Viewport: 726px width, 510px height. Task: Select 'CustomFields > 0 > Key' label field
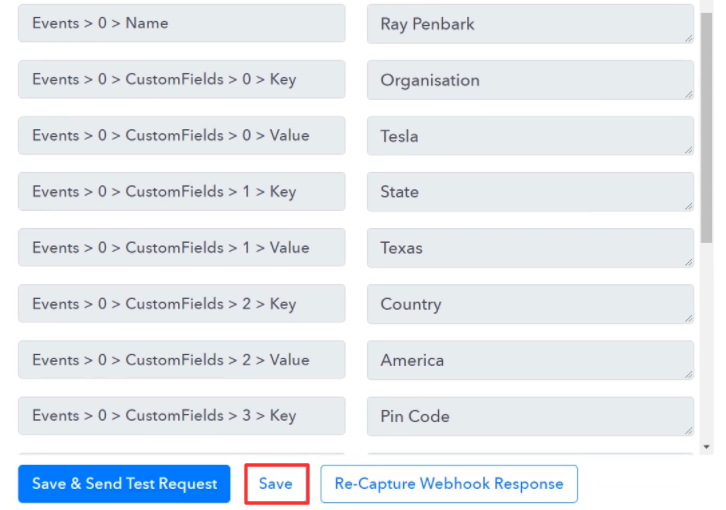point(182,79)
